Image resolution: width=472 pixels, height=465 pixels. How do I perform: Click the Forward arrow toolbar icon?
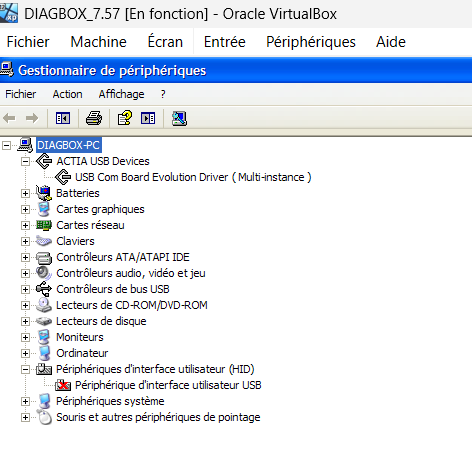[x=32, y=118]
